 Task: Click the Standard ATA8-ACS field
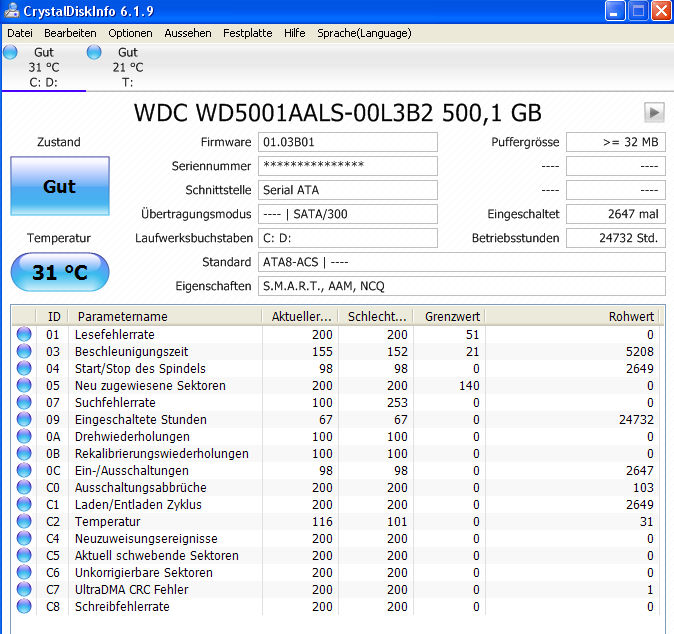tap(462, 262)
